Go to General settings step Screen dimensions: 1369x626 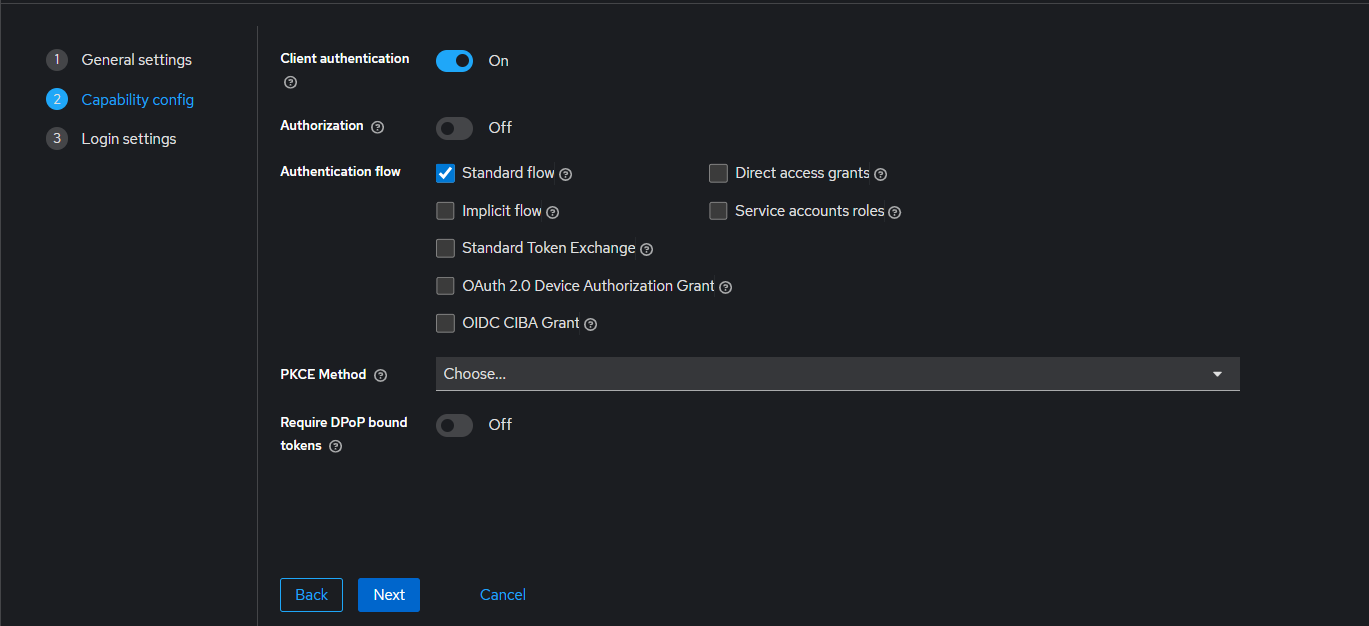point(136,60)
